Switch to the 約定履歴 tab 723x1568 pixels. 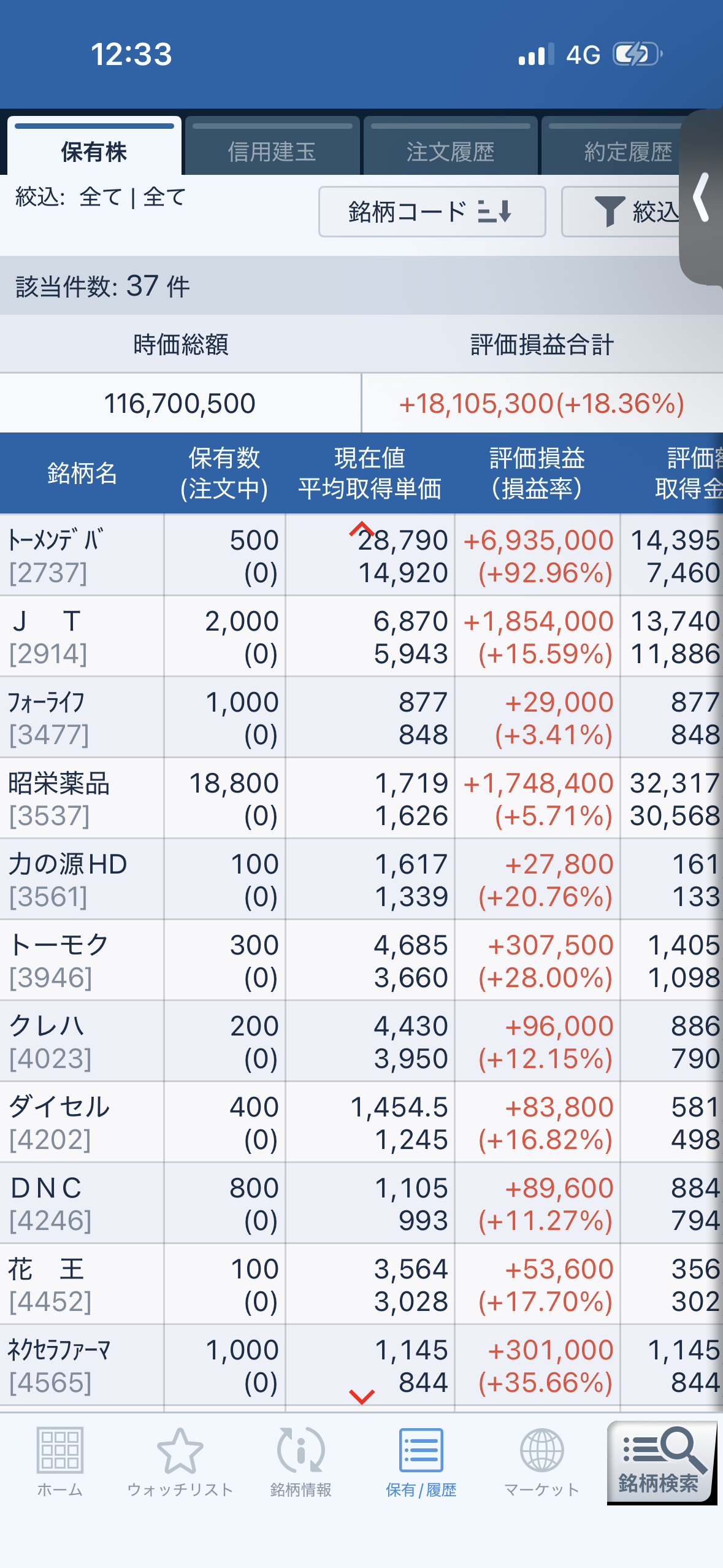point(628,146)
